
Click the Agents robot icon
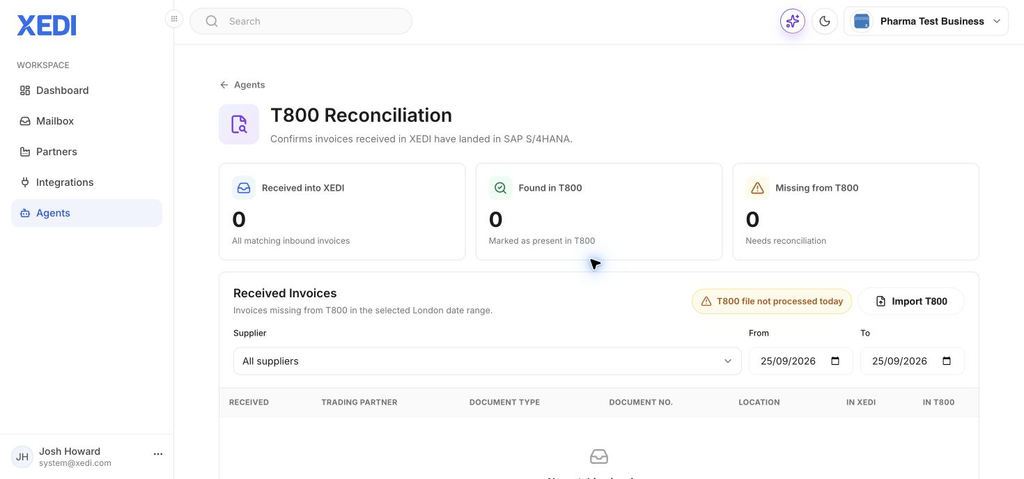click(25, 213)
